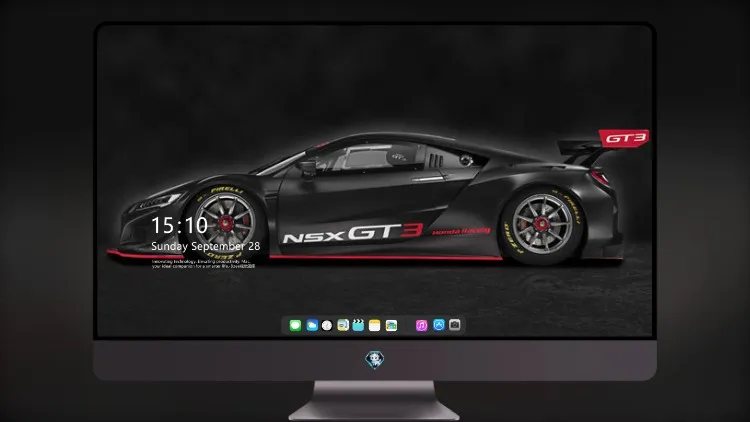Click the mascot logo on monitor chin
Screen dimensions: 750x422
[x=375, y=359]
